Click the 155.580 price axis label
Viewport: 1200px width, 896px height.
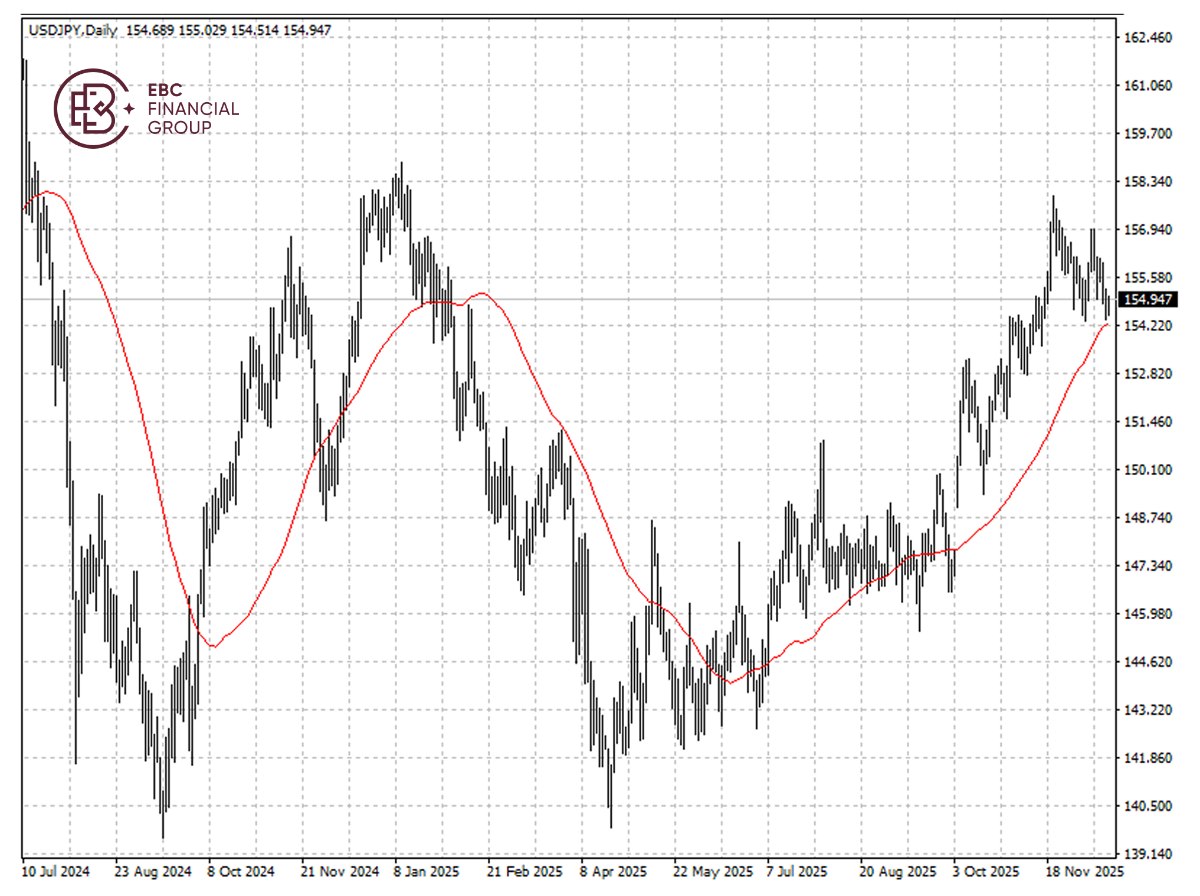(x=1148, y=278)
